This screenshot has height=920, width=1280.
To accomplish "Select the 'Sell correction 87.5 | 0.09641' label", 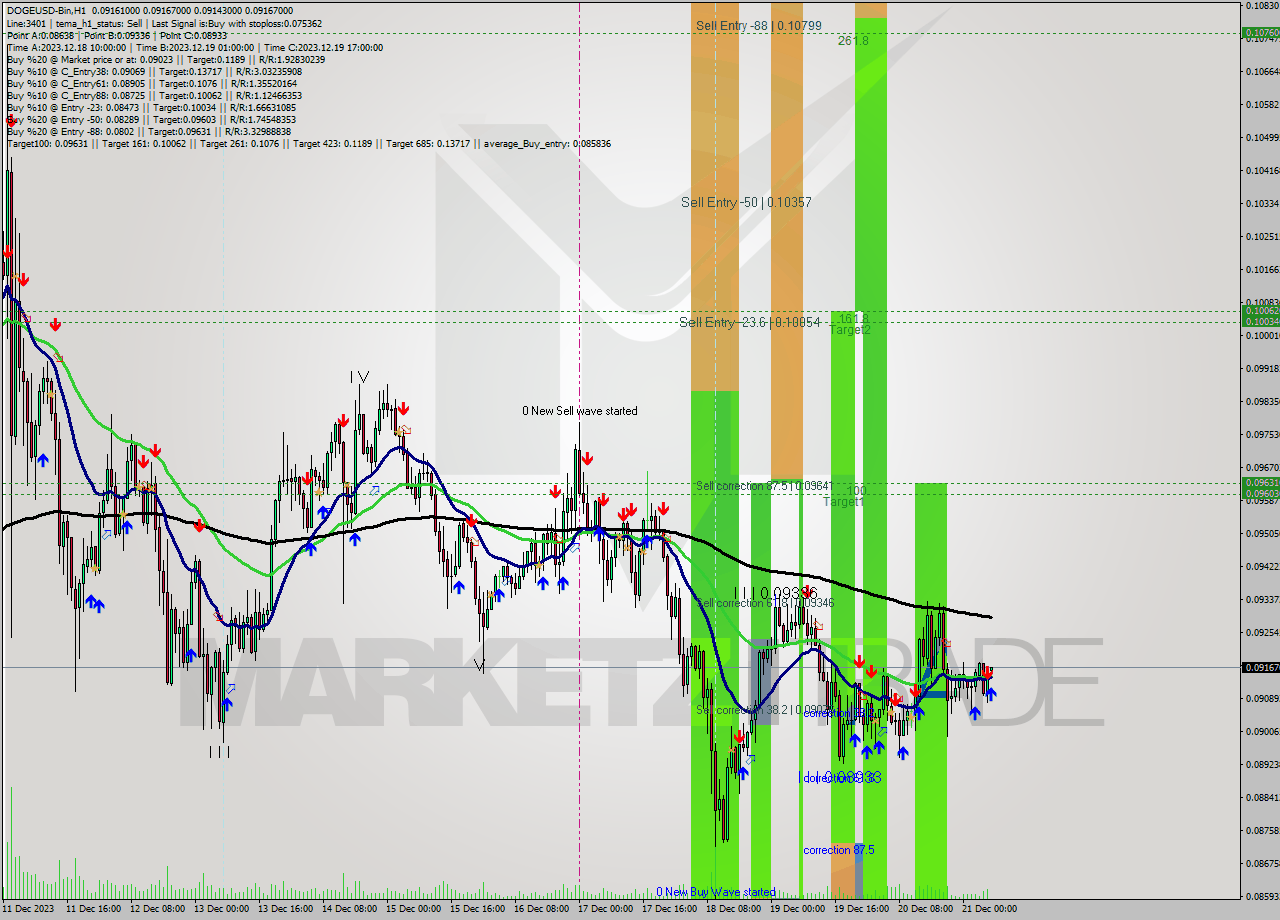I will click(763, 486).
